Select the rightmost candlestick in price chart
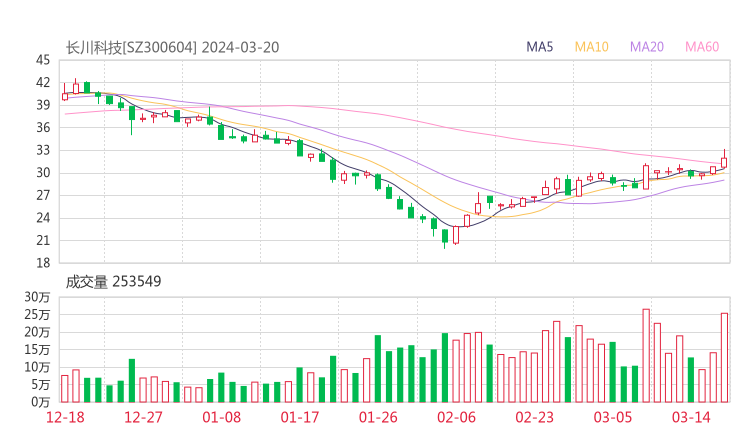The height and width of the screenshot is (440, 740). pos(724,160)
